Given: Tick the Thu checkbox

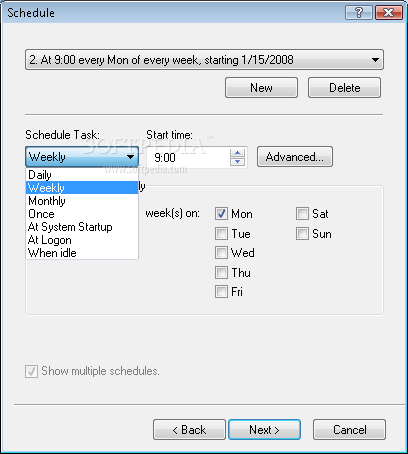Looking at the screenshot, I should pyautogui.click(x=221, y=273).
